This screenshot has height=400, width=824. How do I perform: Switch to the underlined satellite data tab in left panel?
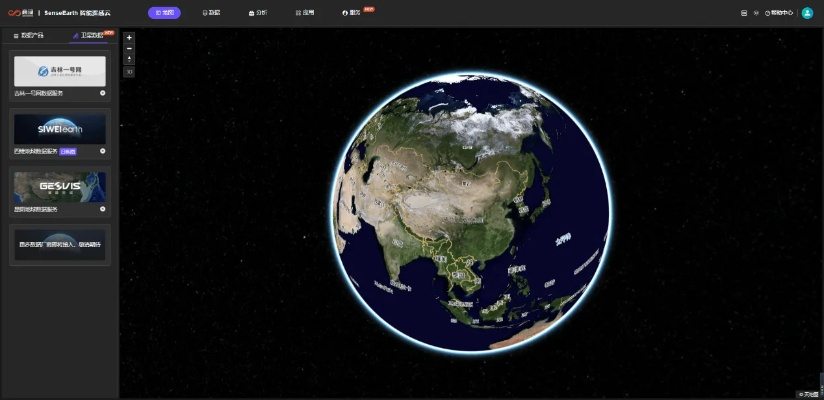click(89, 35)
